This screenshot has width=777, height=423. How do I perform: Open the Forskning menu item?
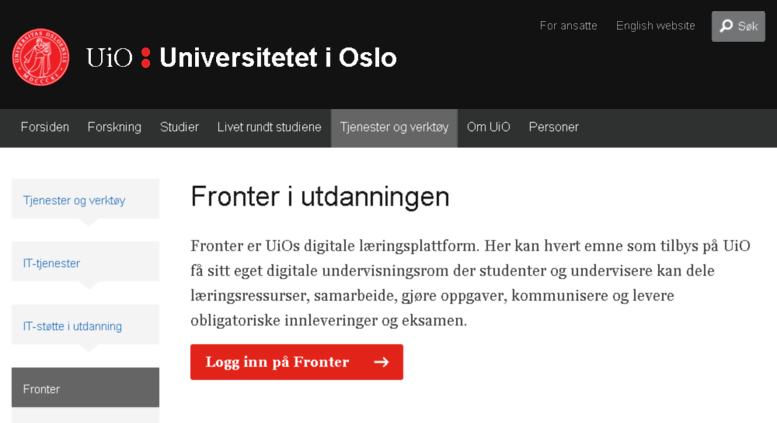click(114, 127)
